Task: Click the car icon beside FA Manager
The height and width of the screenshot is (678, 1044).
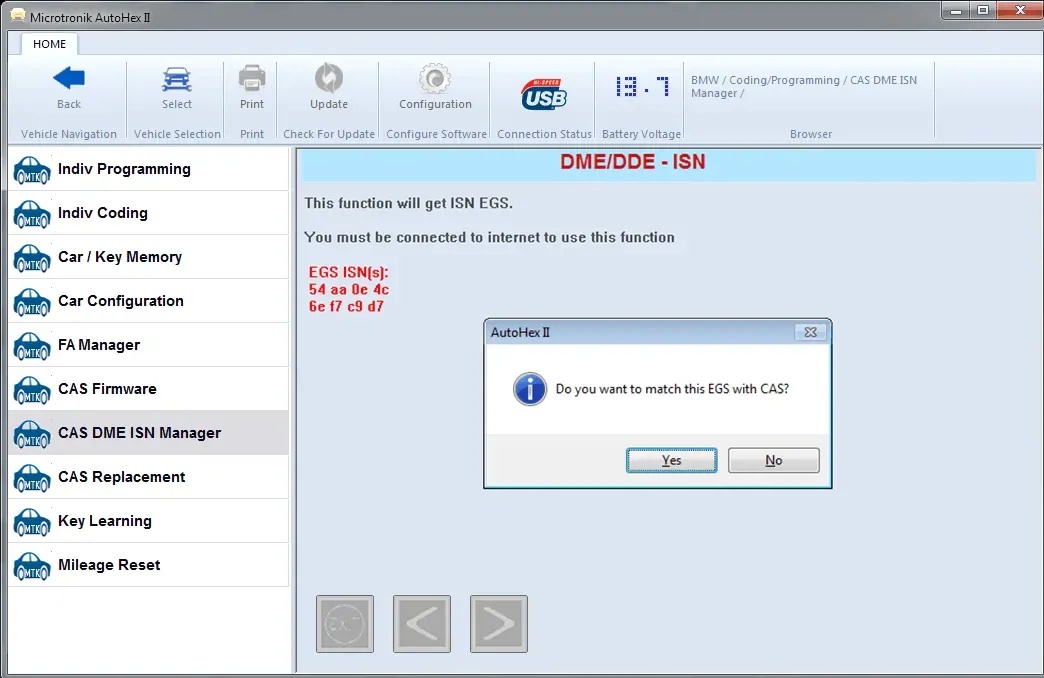Action: tap(32, 346)
